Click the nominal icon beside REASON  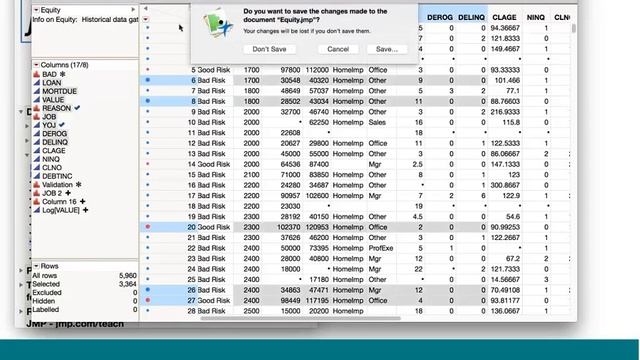pyautogui.click(x=36, y=108)
